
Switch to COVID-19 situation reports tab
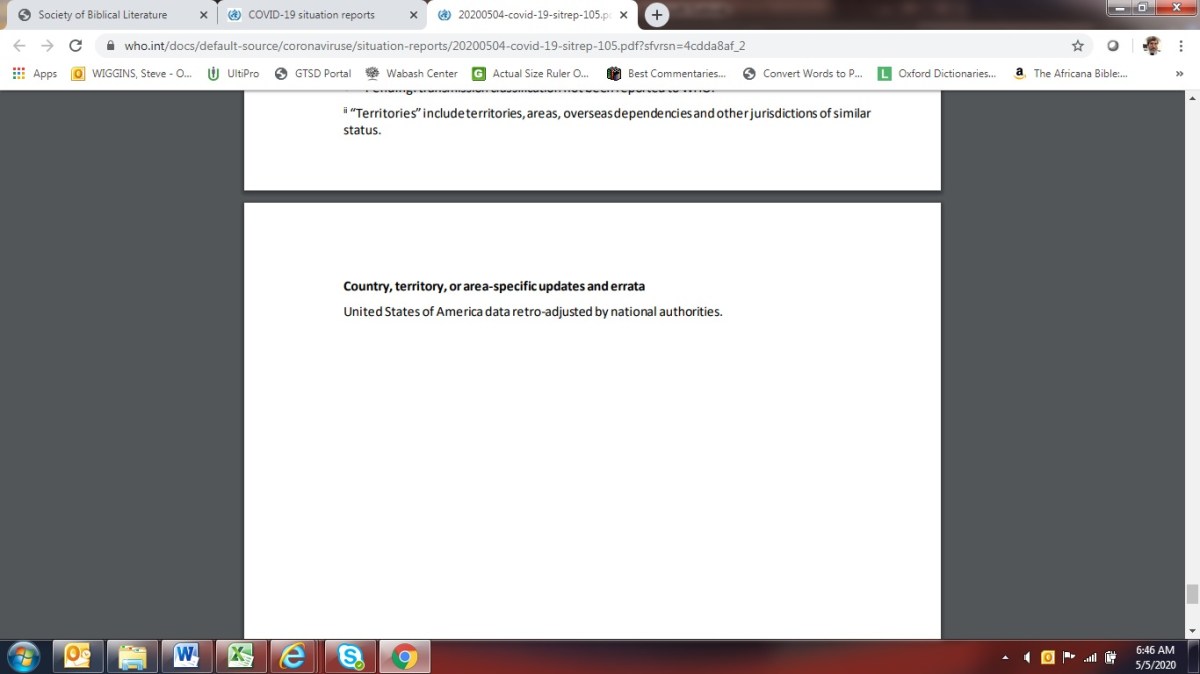coord(311,15)
